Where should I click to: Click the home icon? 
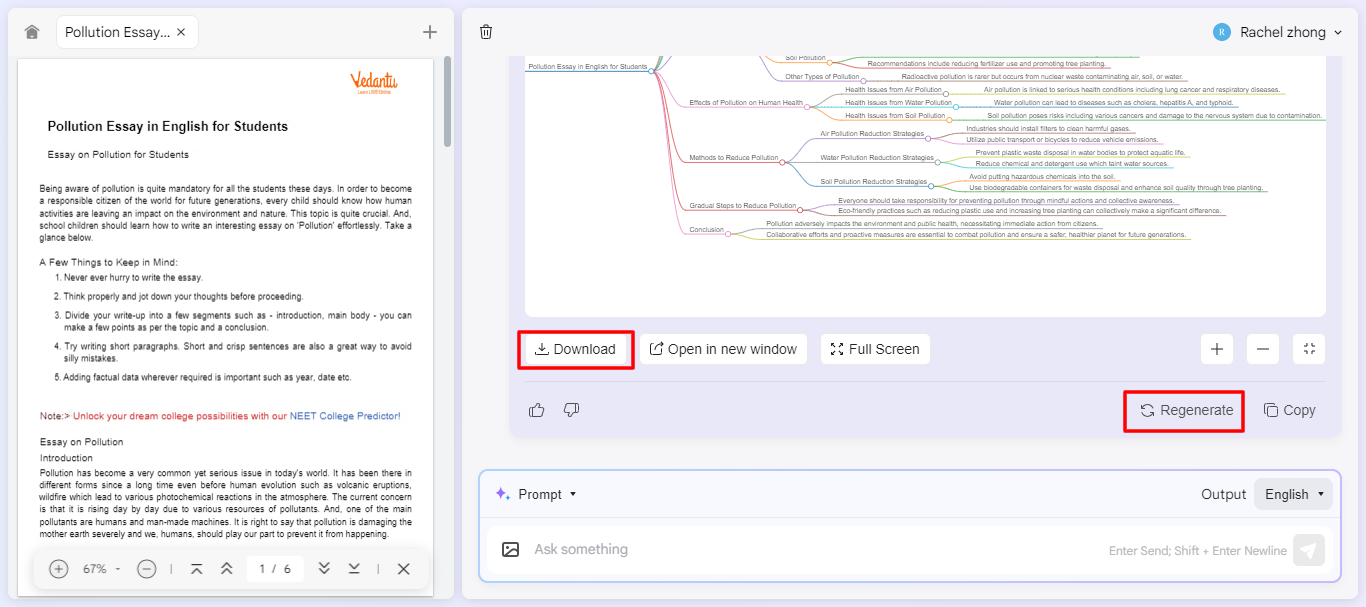click(32, 32)
